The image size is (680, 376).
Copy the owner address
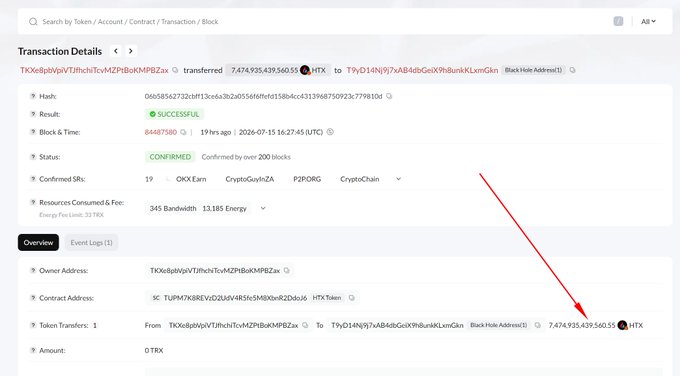tap(287, 270)
